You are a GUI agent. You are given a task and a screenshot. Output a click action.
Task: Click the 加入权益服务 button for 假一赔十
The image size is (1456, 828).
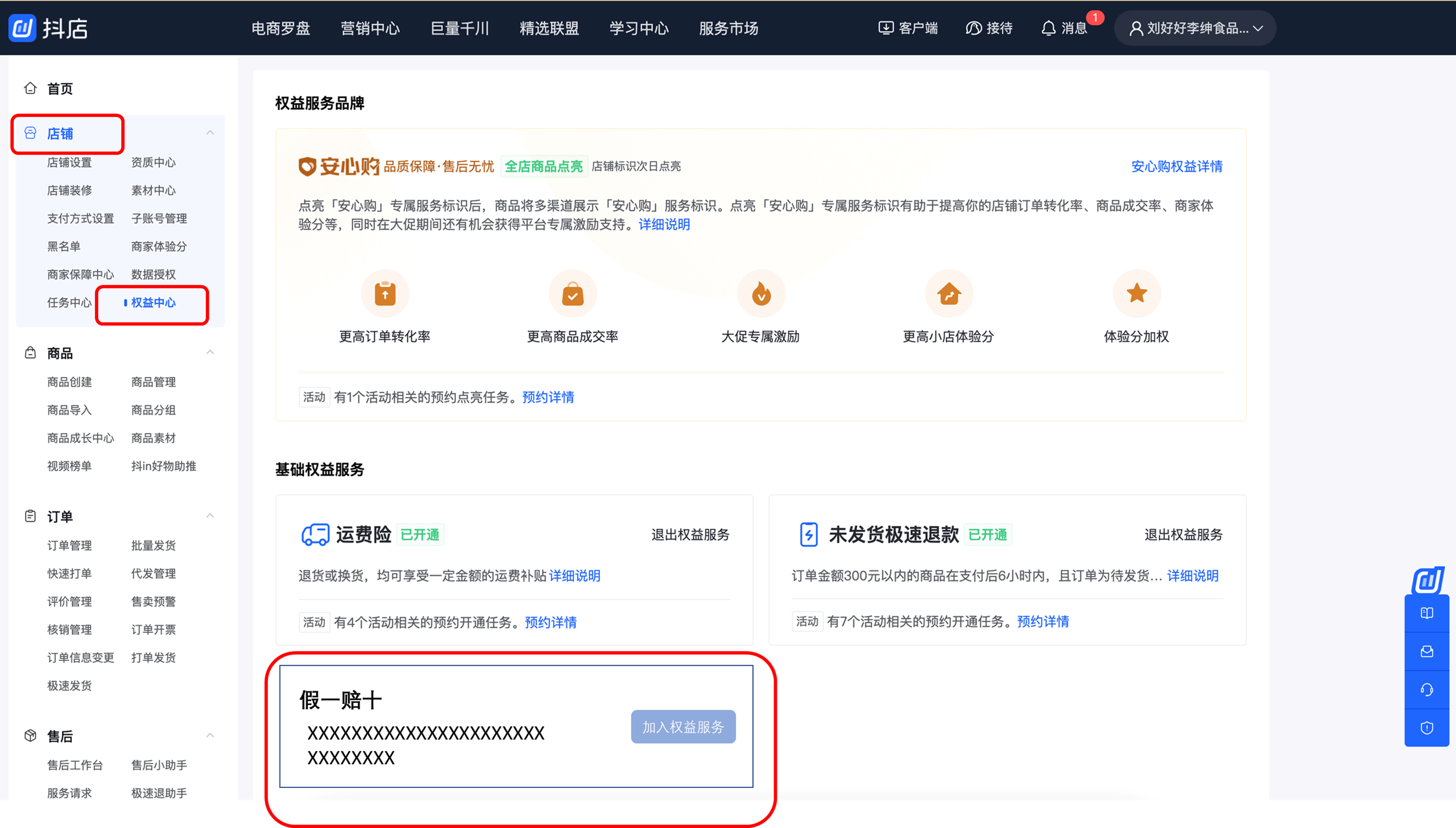(683, 726)
